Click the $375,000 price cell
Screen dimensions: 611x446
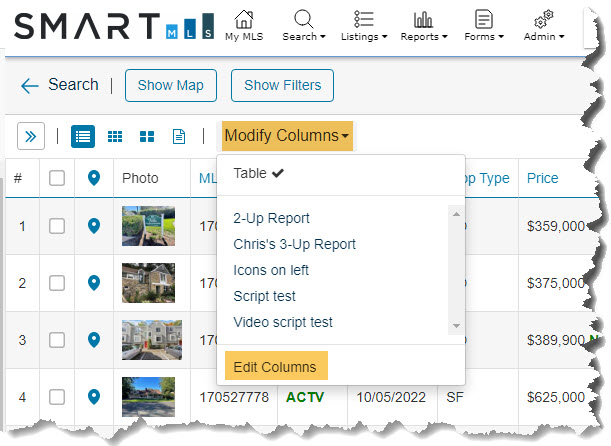(x=556, y=283)
